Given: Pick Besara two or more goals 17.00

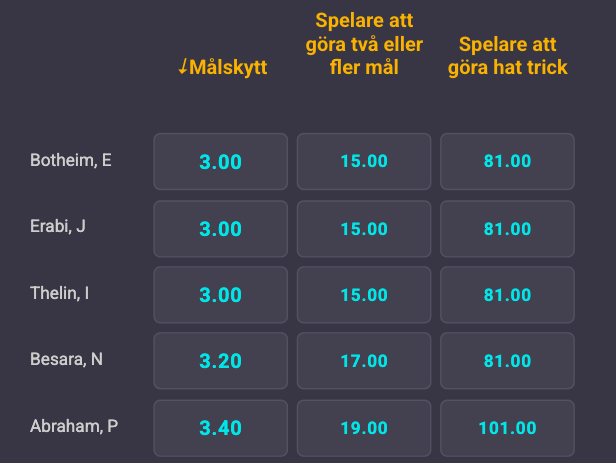Looking at the screenshot, I should [364, 361].
